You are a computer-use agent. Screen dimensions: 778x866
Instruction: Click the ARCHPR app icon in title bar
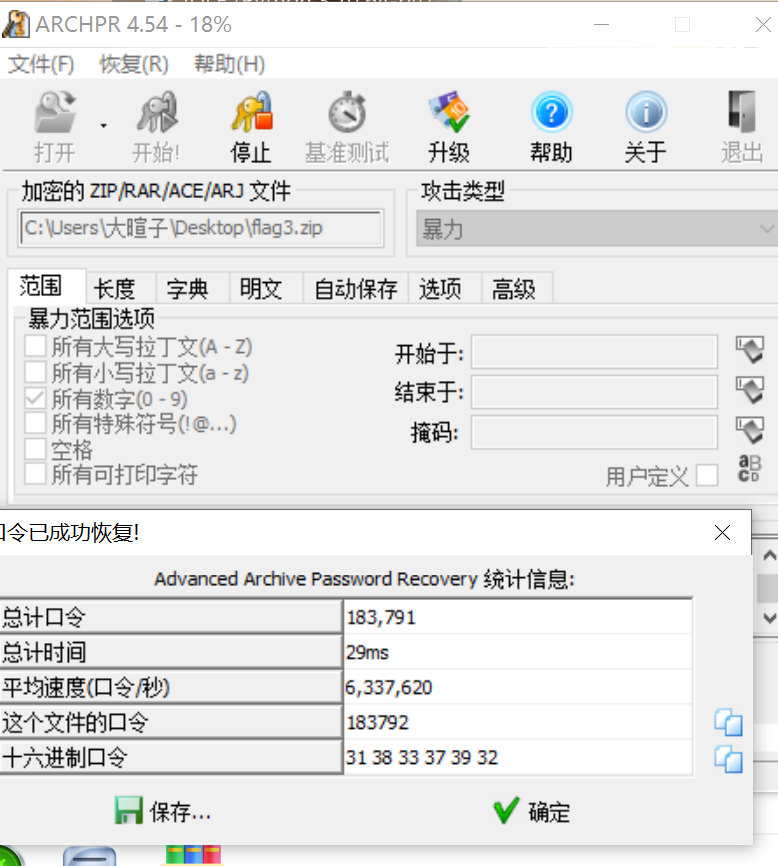point(15,24)
